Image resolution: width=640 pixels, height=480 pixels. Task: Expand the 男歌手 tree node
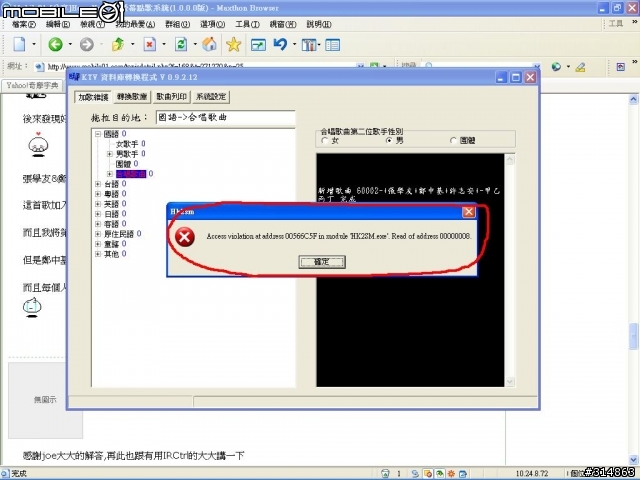pyautogui.click(x=109, y=154)
